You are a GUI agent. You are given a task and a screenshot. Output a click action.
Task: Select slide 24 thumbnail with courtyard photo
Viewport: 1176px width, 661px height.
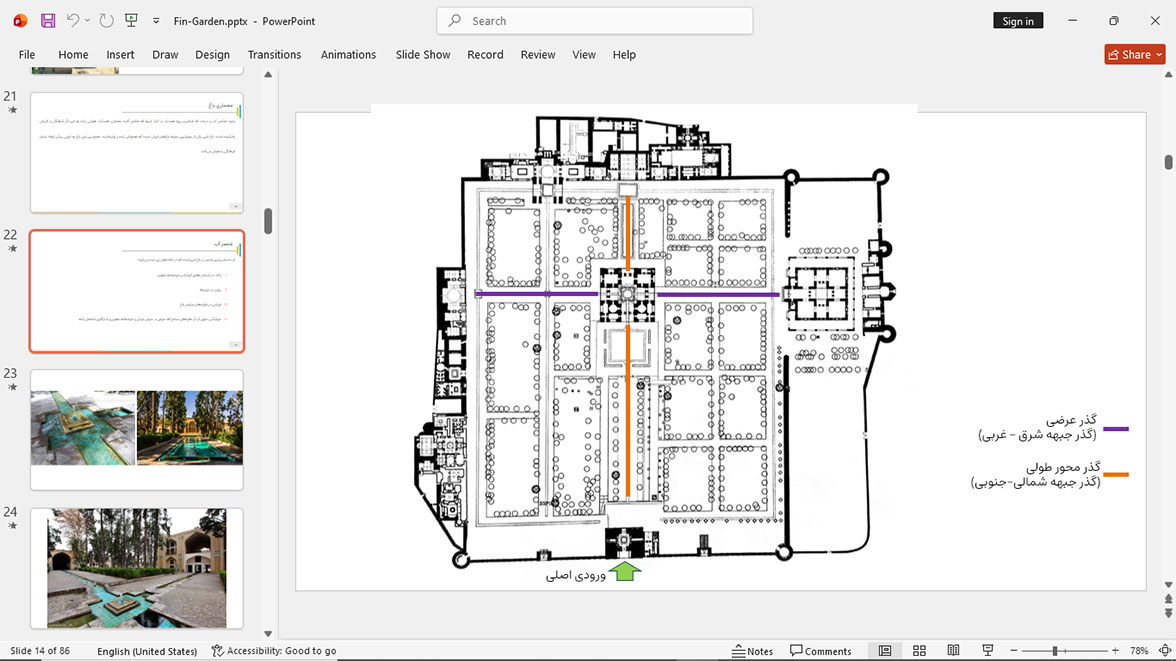pos(136,568)
